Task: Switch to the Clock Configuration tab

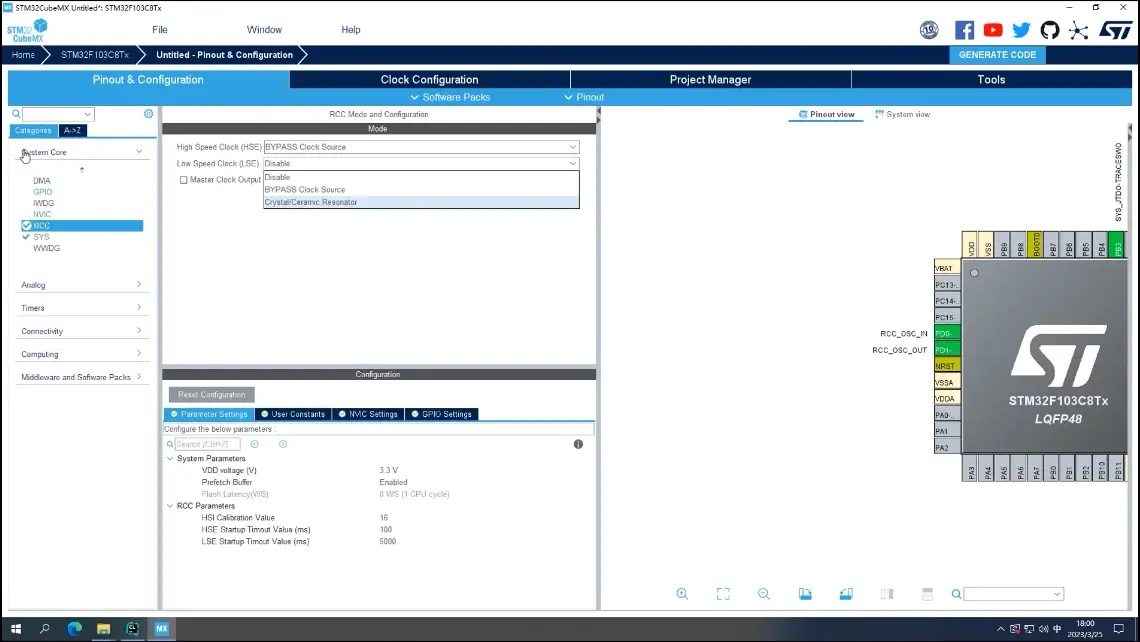Action: click(x=429, y=80)
